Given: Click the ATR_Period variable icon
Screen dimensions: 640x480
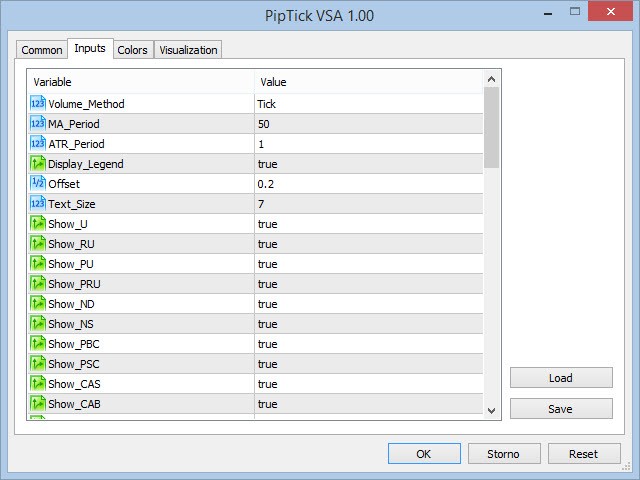Looking at the screenshot, I should coord(38,143).
